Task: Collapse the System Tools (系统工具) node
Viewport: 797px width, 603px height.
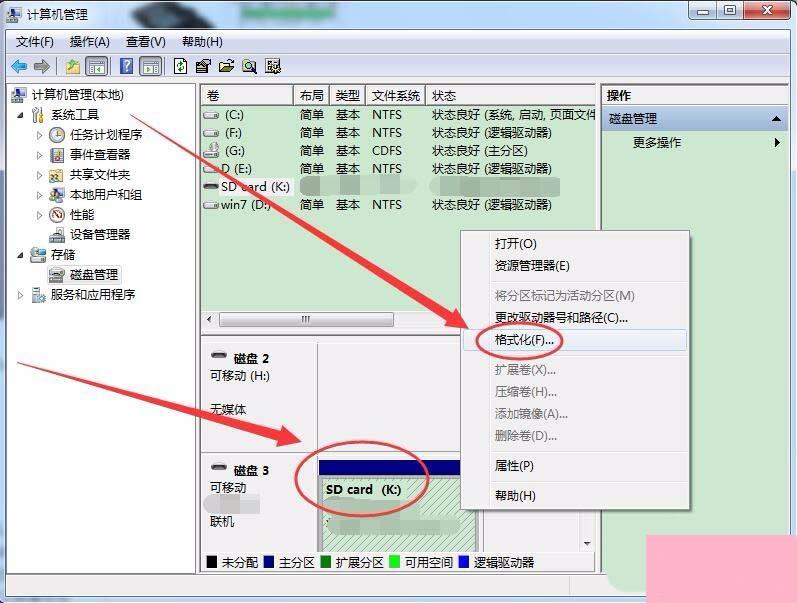Action: point(20,115)
